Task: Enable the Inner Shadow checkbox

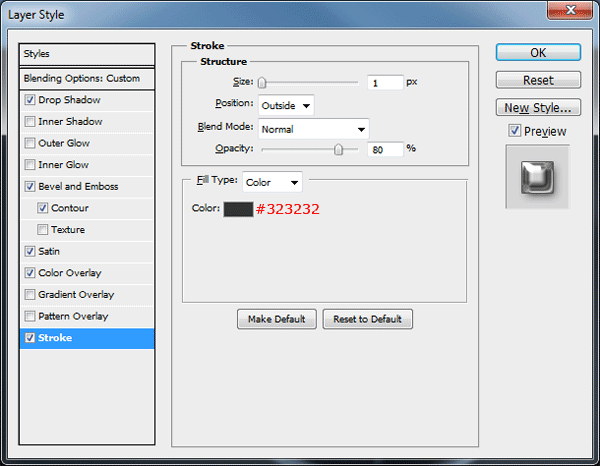Action: coord(30,122)
